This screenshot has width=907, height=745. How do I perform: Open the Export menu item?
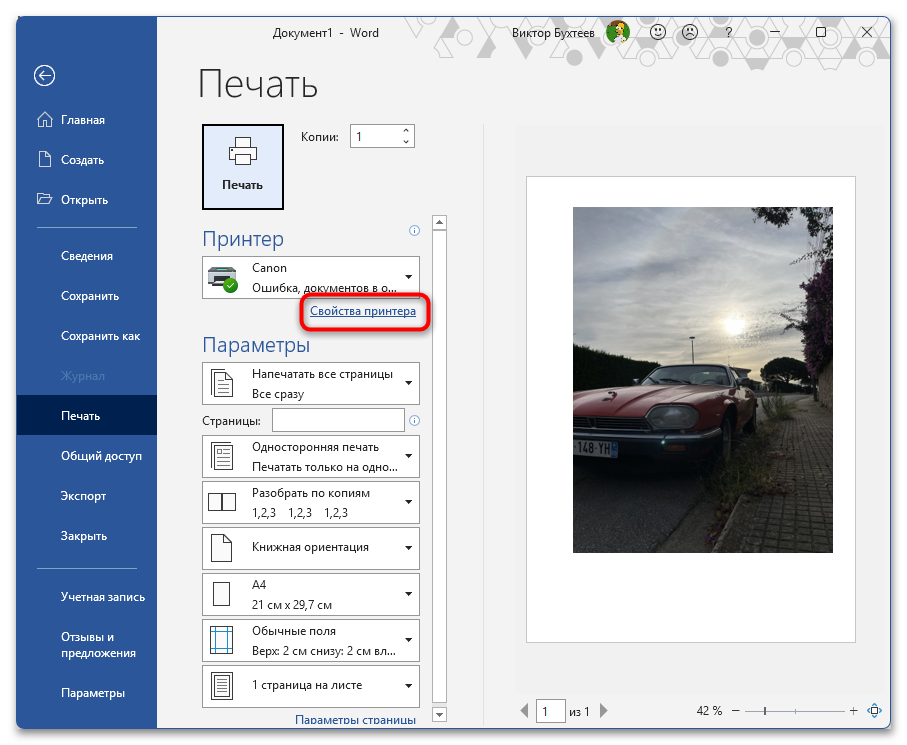point(83,496)
